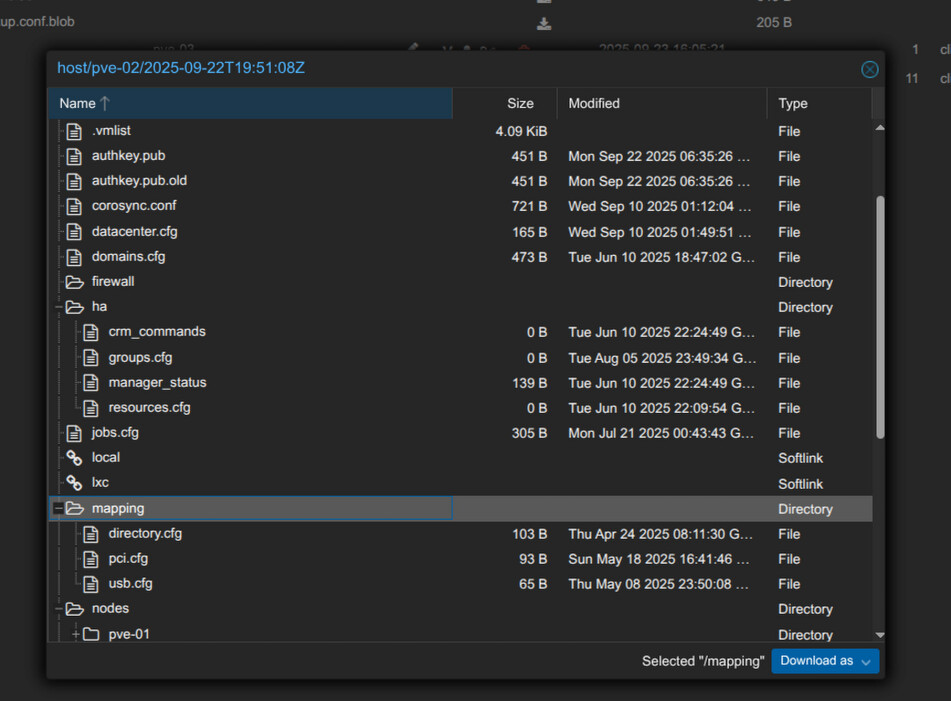Expand the pve-01 directory
This screenshot has width=951, height=701.
[x=75, y=634]
